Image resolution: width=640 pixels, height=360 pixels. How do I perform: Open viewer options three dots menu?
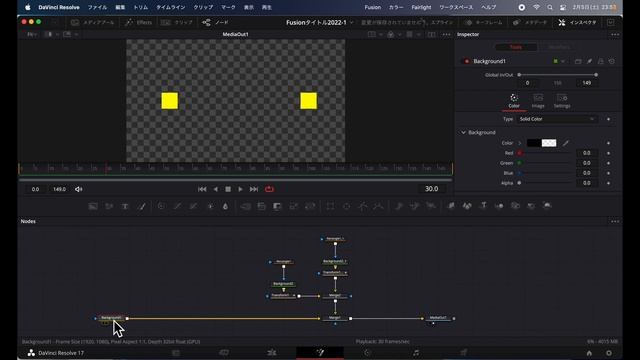[x=447, y=35]
